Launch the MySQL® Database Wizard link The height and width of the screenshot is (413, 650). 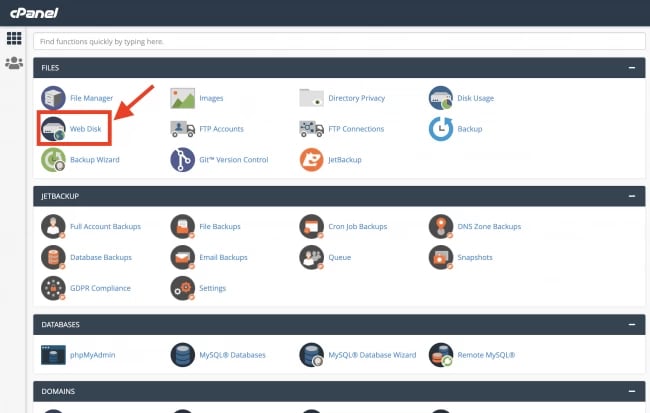click(372, 355)
